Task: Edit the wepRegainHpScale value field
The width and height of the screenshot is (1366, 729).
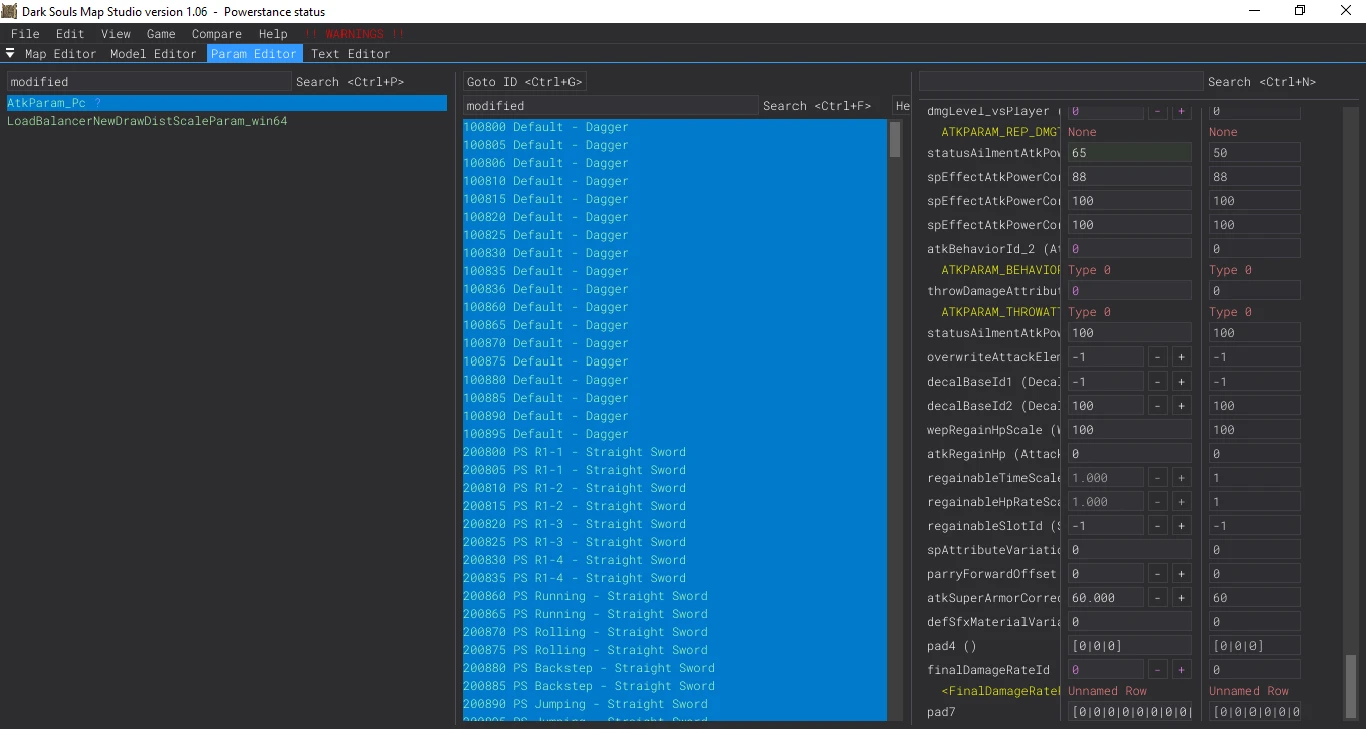Action: (1130, 430)
